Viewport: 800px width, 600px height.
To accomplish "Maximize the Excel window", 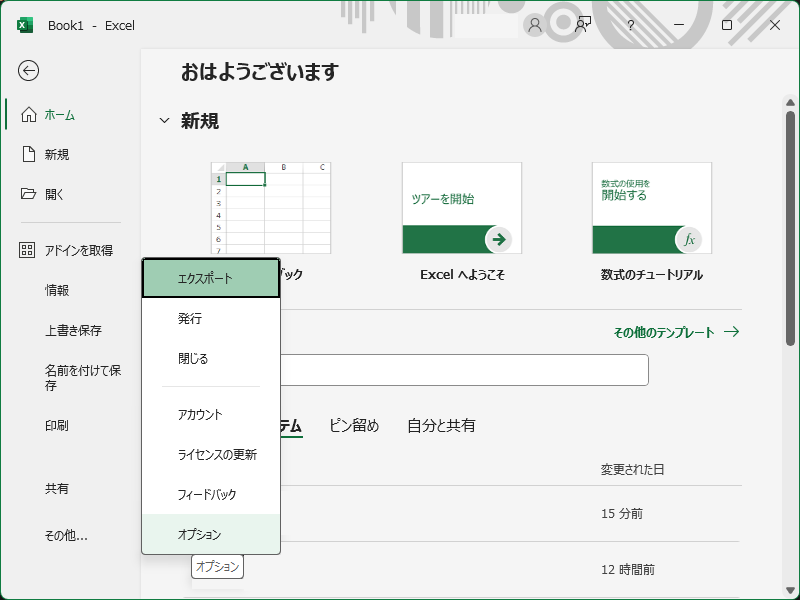I will click(x=727, y=25).
